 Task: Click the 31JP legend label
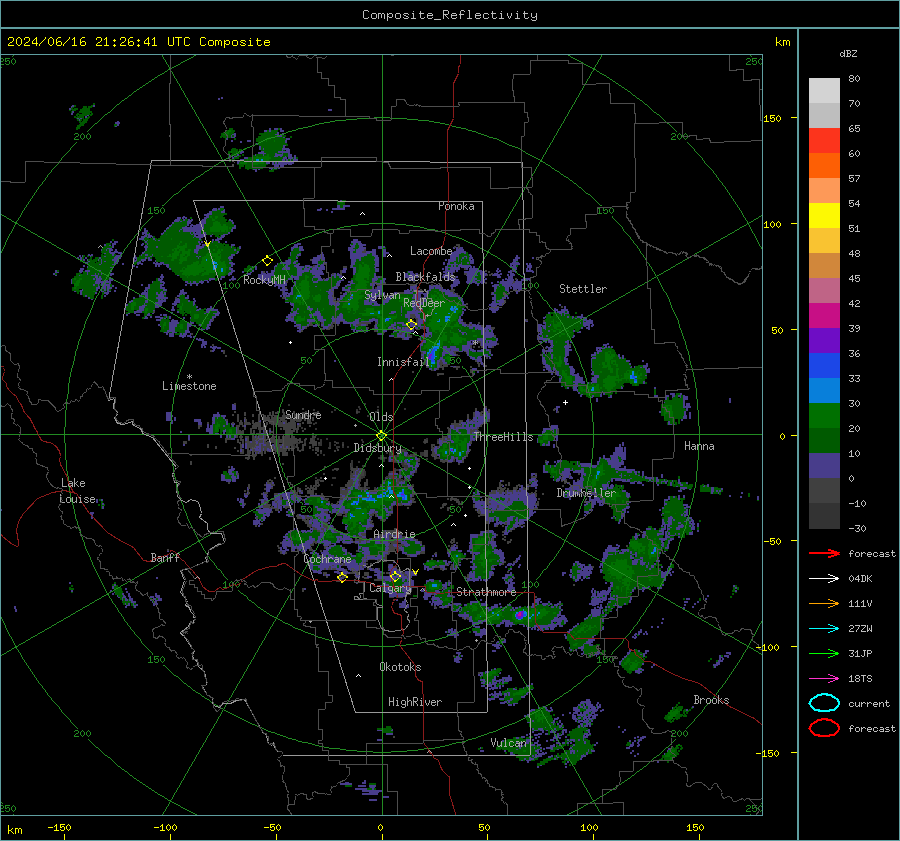[860, 653]
